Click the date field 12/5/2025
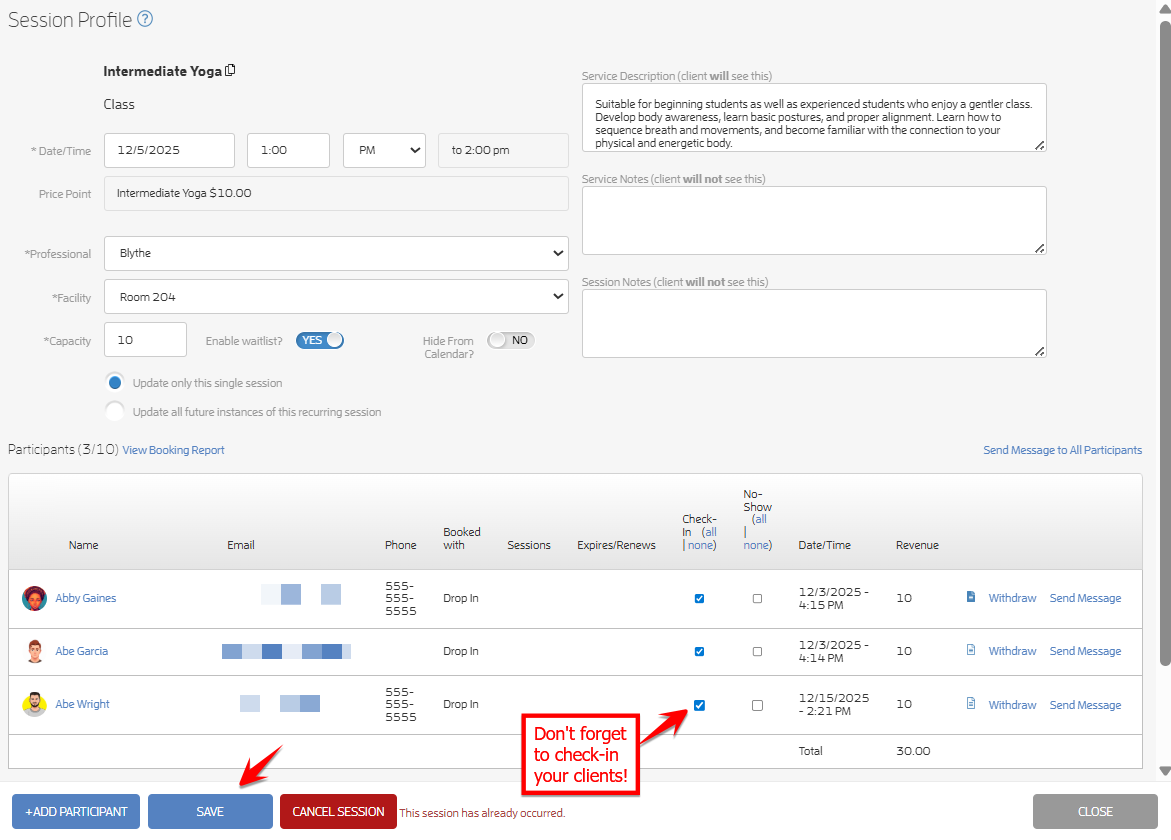This screenshot has height=840, width=1171. [x=170, y=150]
